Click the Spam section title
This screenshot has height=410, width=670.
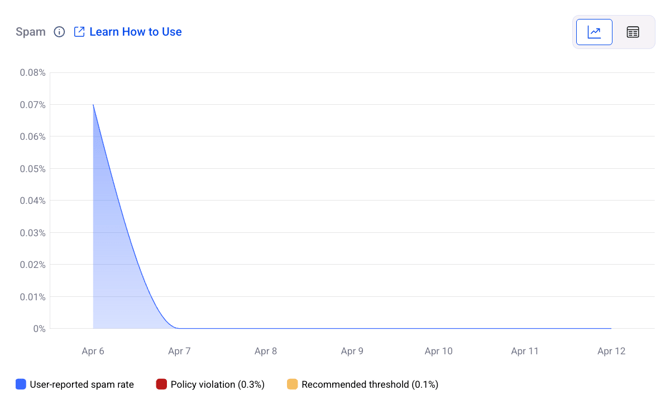(31, 32)
